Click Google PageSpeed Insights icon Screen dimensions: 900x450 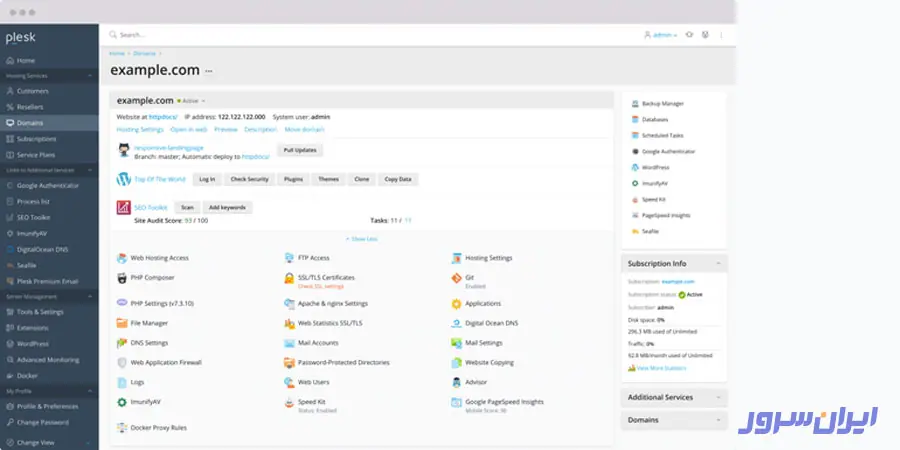[456, 403]
